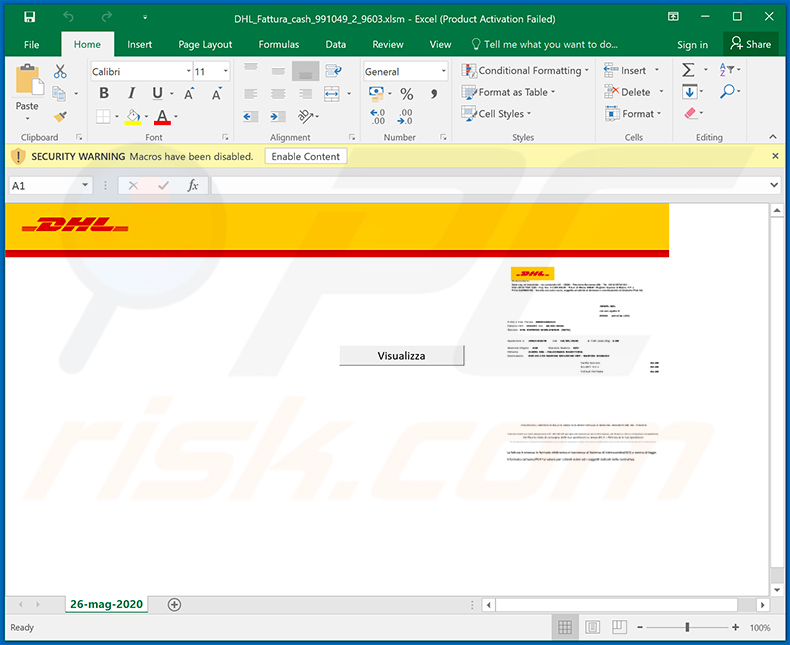The image size is (790, 645).
Task: Dismiss the security warning bar
Action: (x=775, y=156)
